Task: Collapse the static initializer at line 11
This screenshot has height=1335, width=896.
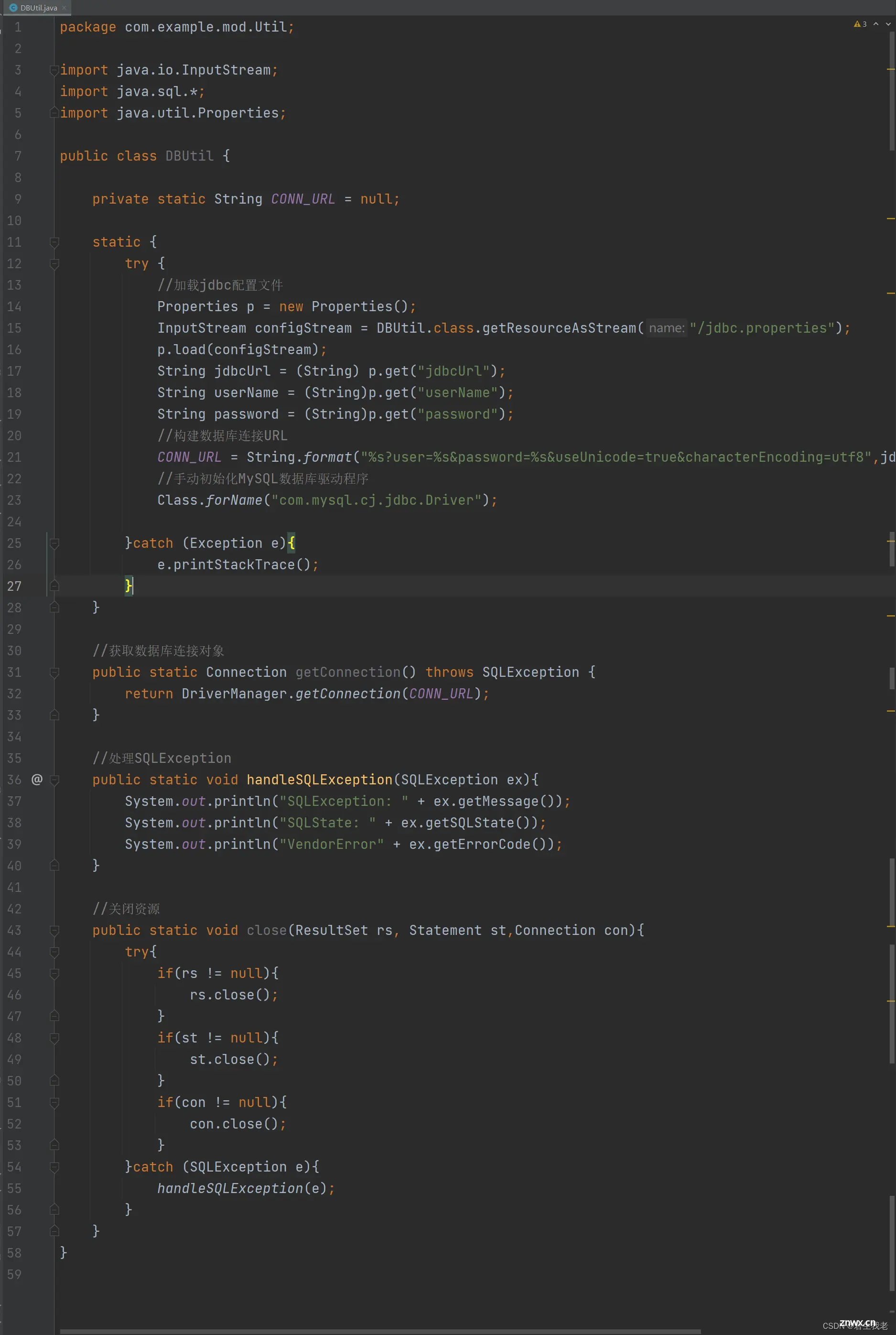Action: 54,242
